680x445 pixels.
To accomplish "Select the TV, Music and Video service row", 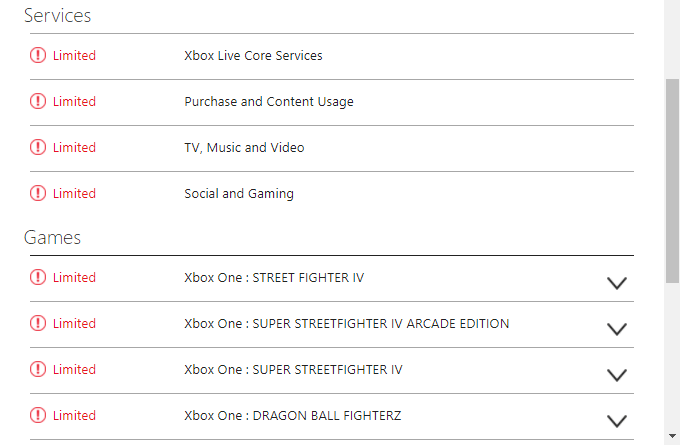I will point(244,148).
